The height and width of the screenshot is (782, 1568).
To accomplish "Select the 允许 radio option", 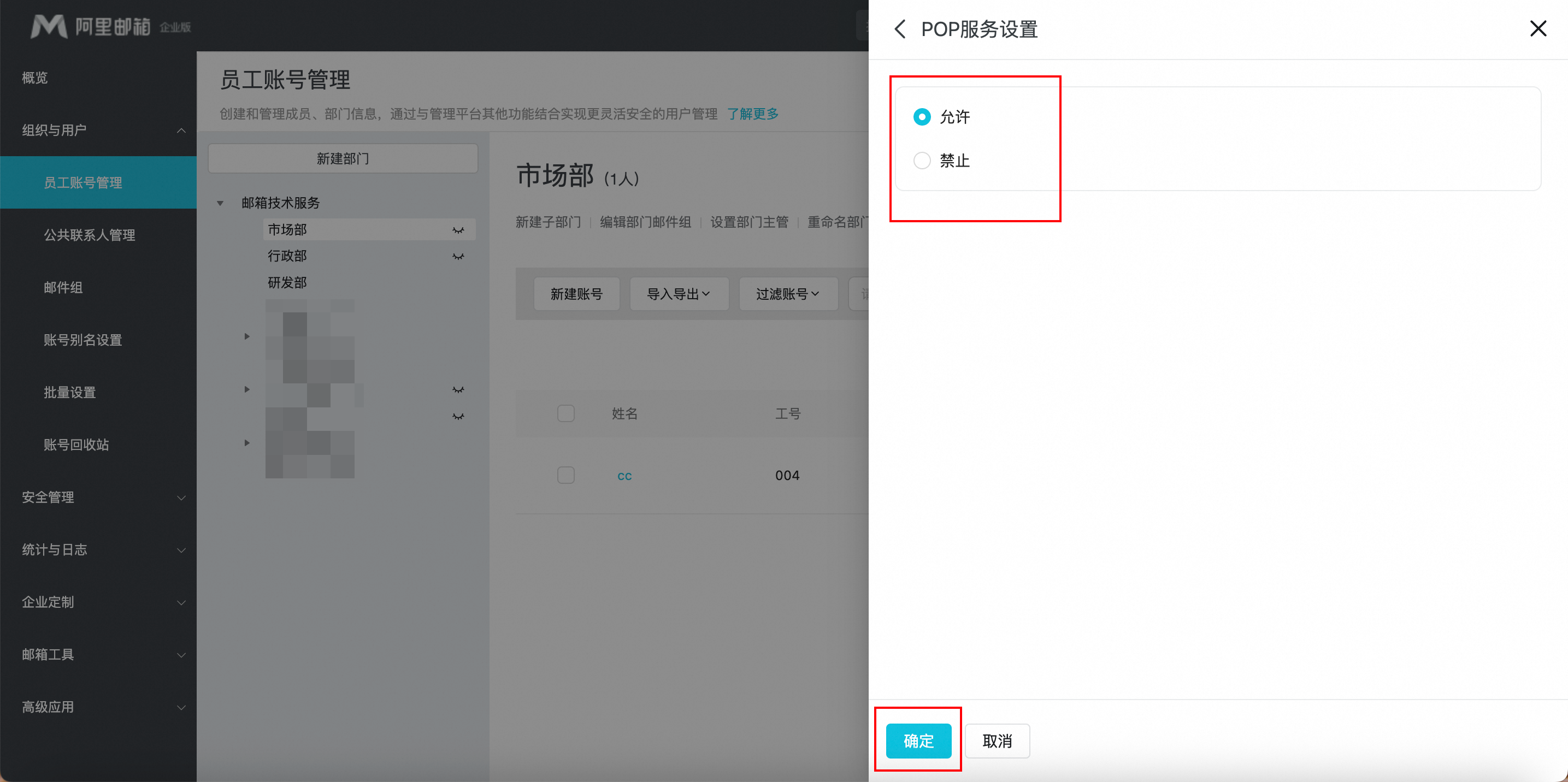I will click(922, 117).
